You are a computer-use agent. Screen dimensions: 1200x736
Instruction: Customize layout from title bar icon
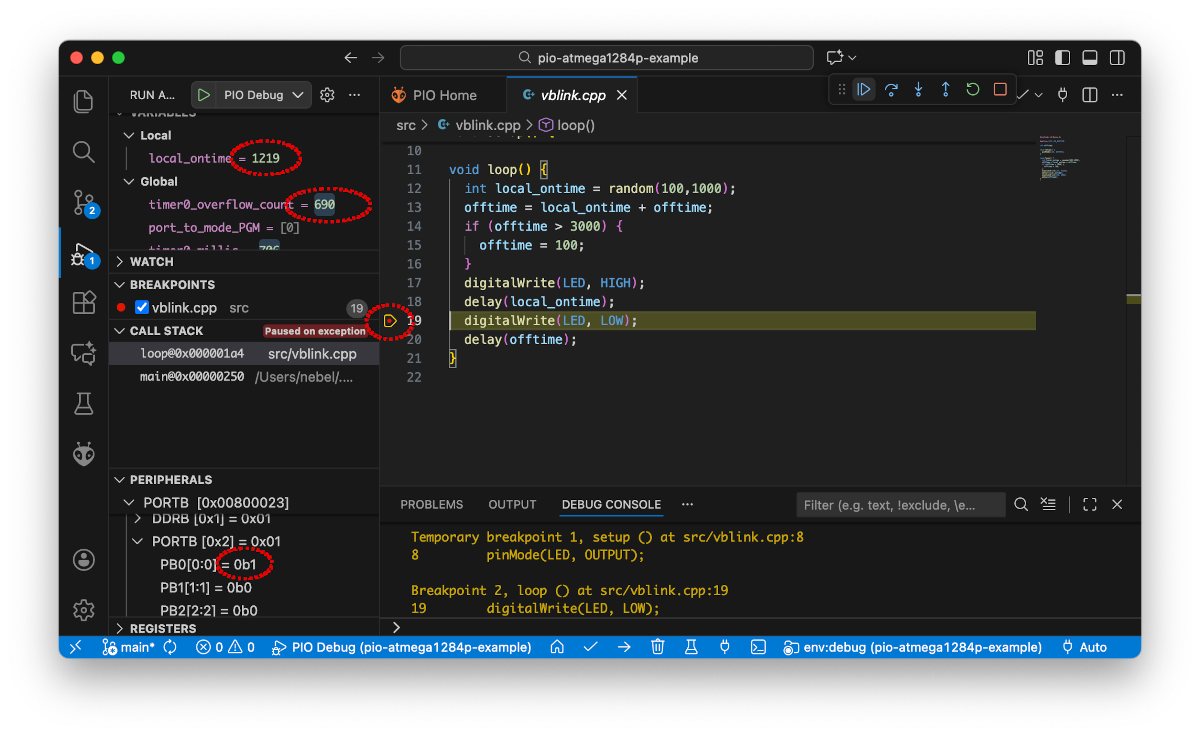pos(1036,58)
